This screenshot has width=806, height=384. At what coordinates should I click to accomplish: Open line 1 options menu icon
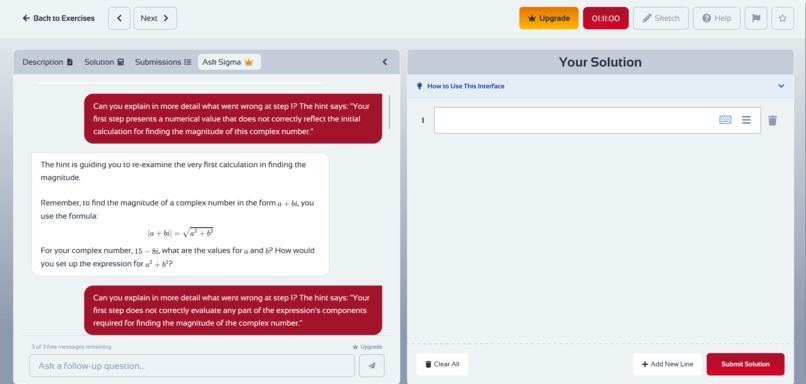pyautogui.click(x=746, y=120)
